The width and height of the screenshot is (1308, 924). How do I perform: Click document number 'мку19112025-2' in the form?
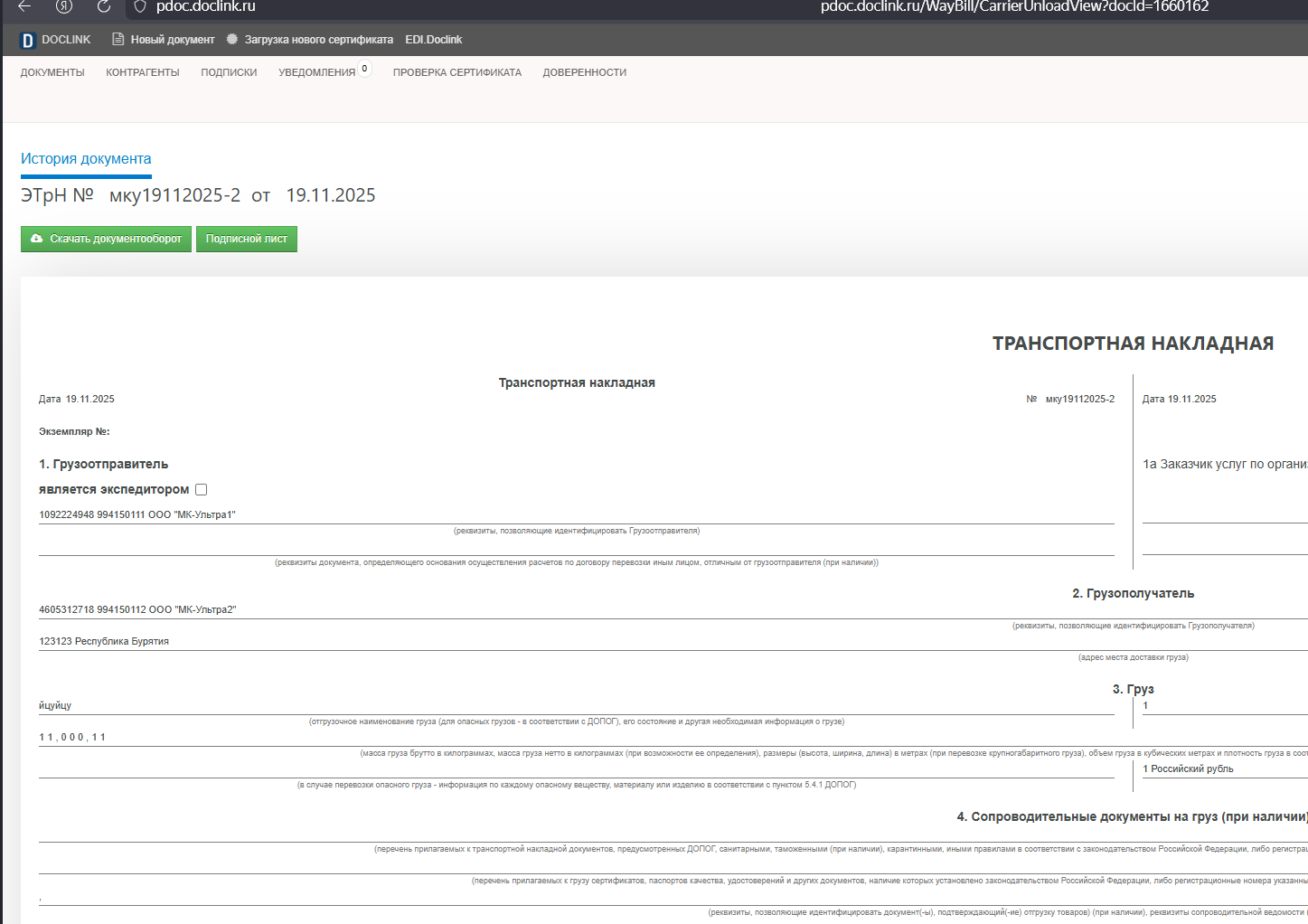[x=1080, y=399]
